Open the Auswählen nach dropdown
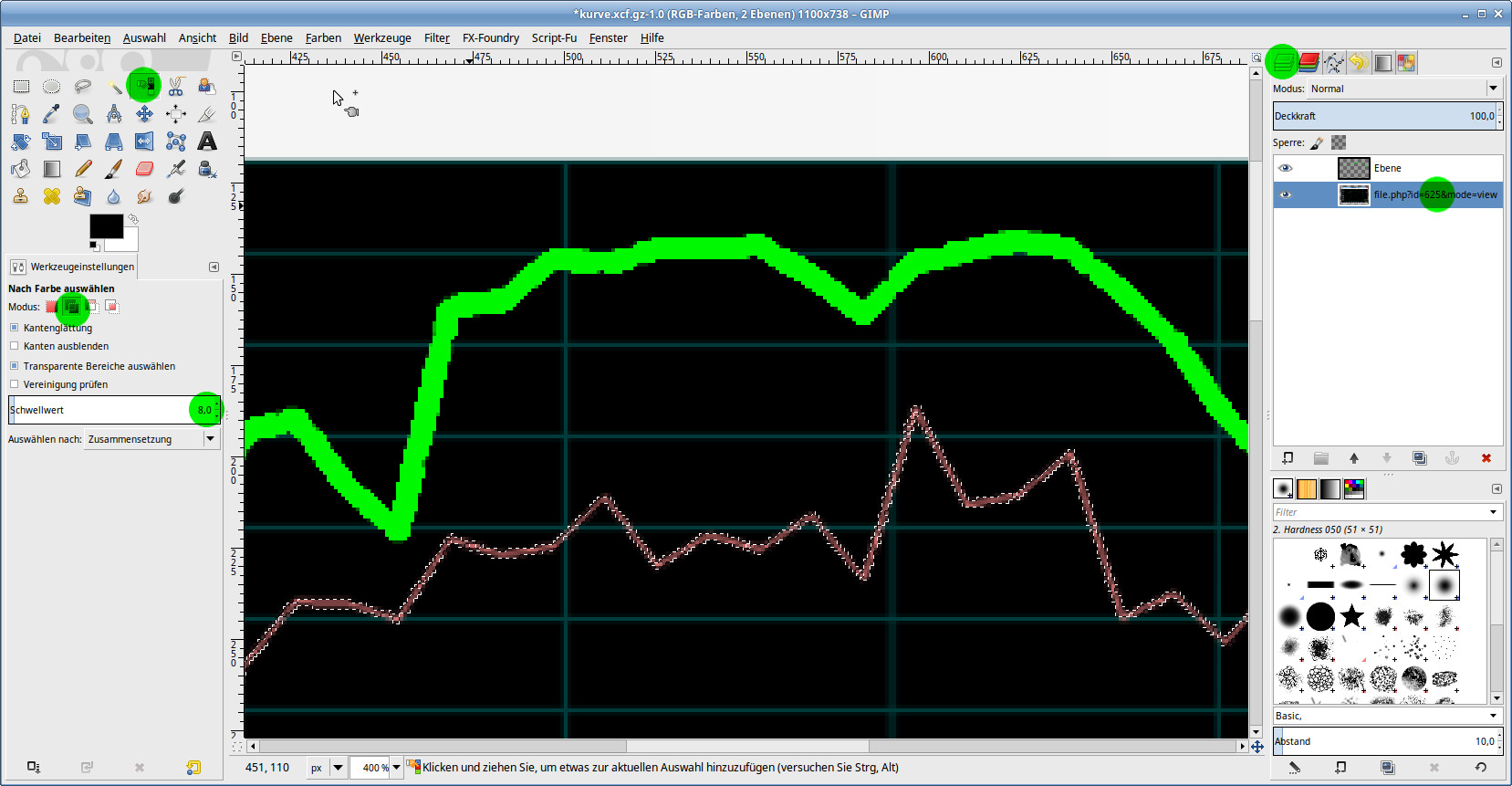This screenshot has width=1512, height=786. (x=152, y=439)
